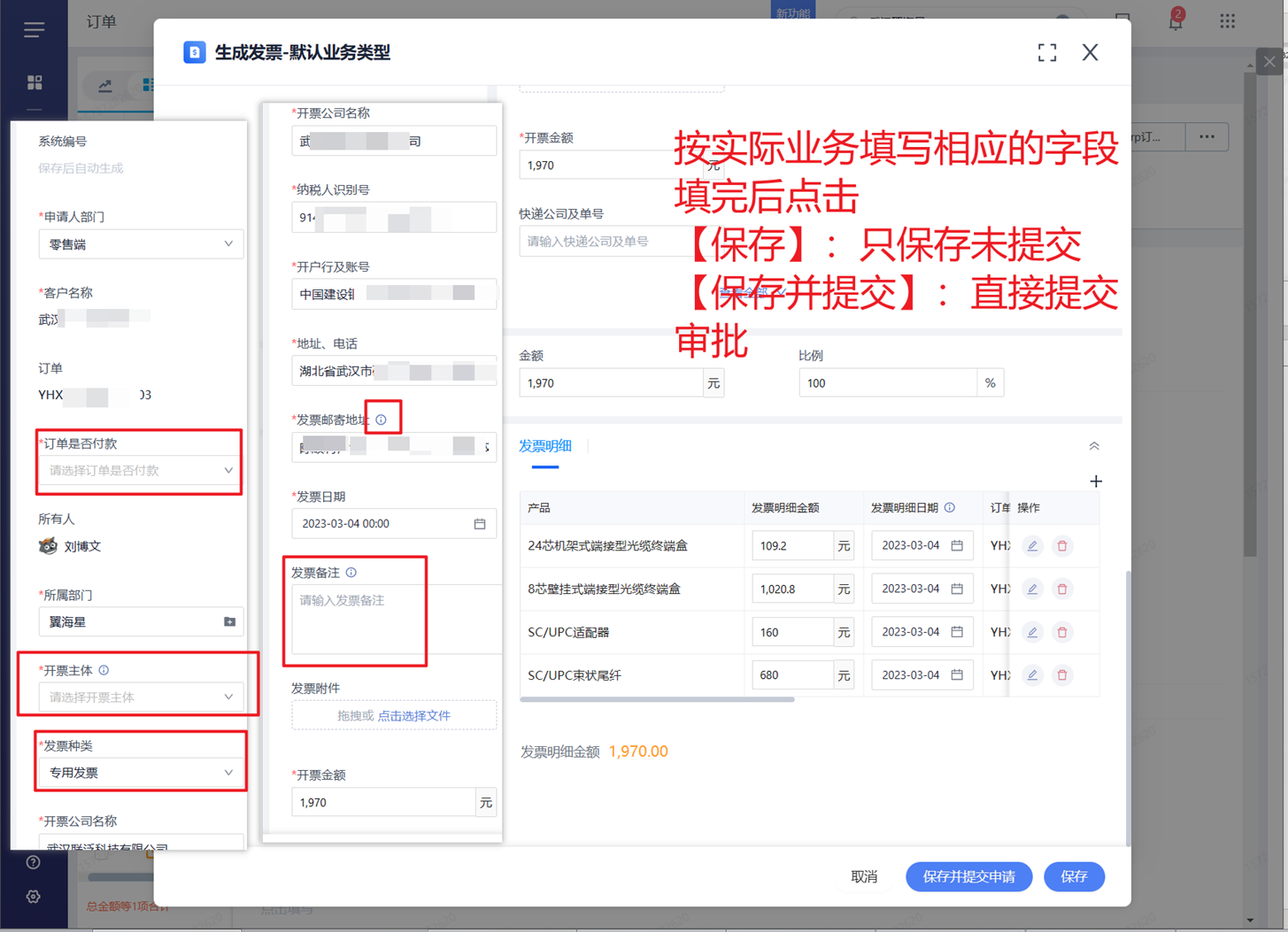1288x932 pixels.
Task: Click the folder icon in 所属部门 field
Action: [229, 622]
